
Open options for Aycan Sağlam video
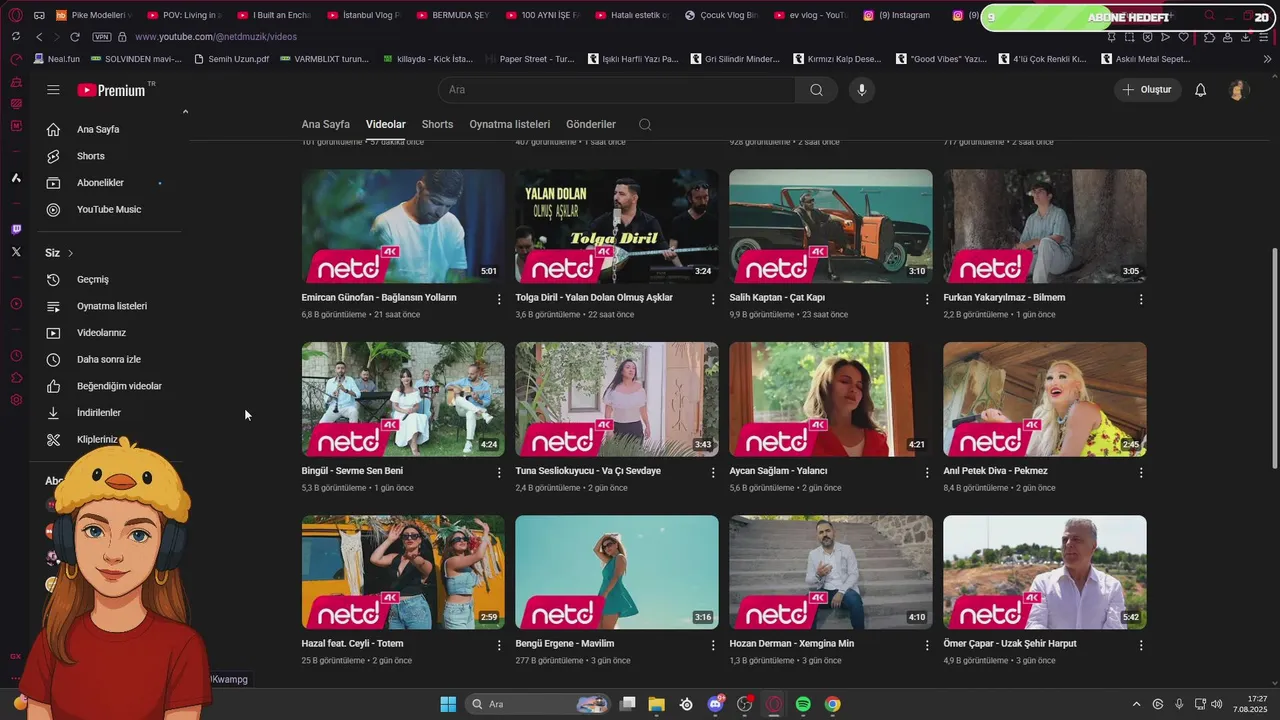927,472
